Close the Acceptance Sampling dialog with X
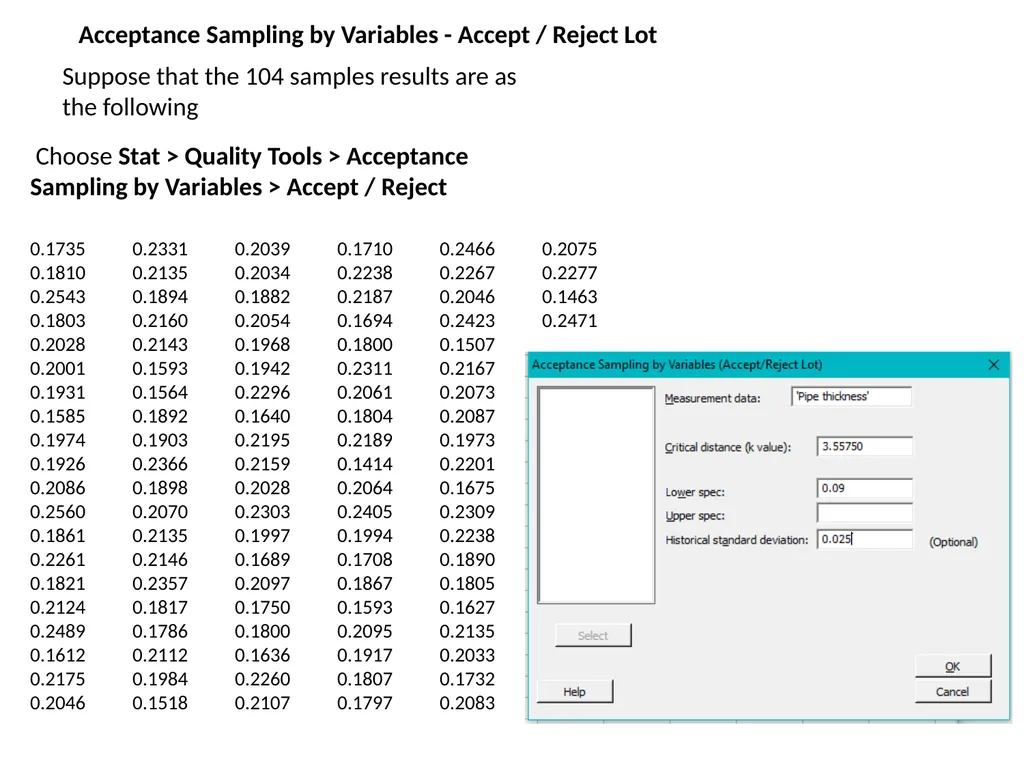The height and width of the screenshot is (768, 1024). [993, 364]
